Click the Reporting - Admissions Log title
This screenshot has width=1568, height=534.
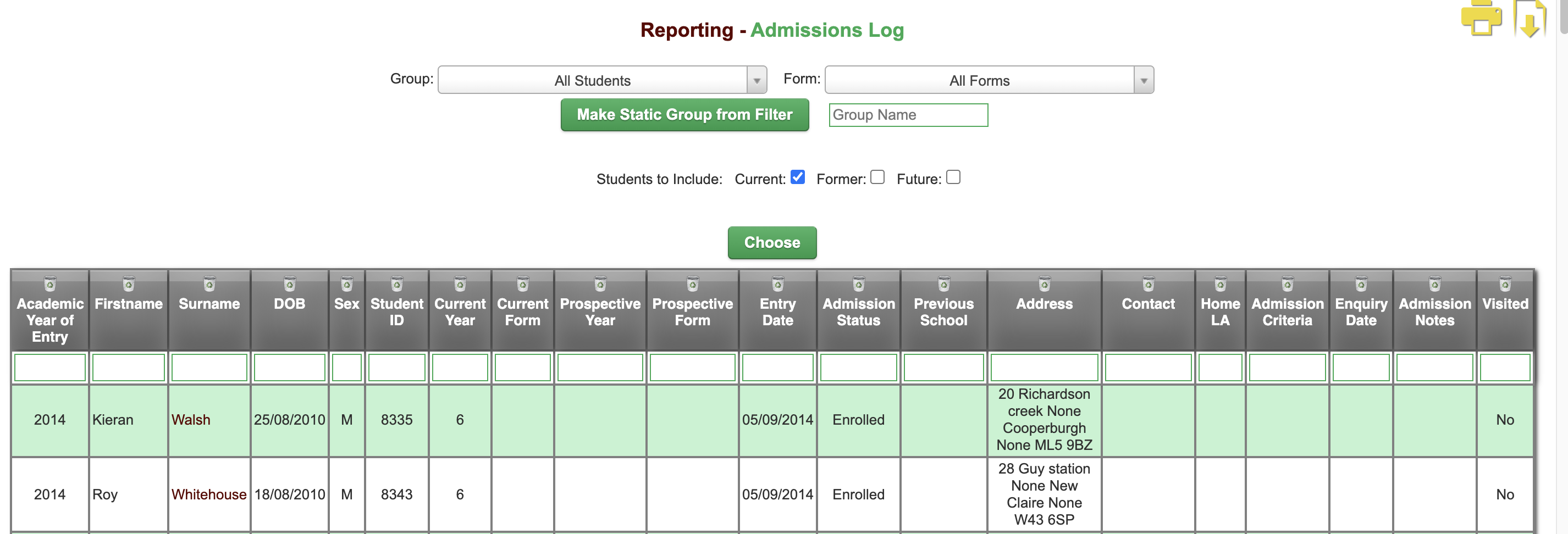[772, 30]
